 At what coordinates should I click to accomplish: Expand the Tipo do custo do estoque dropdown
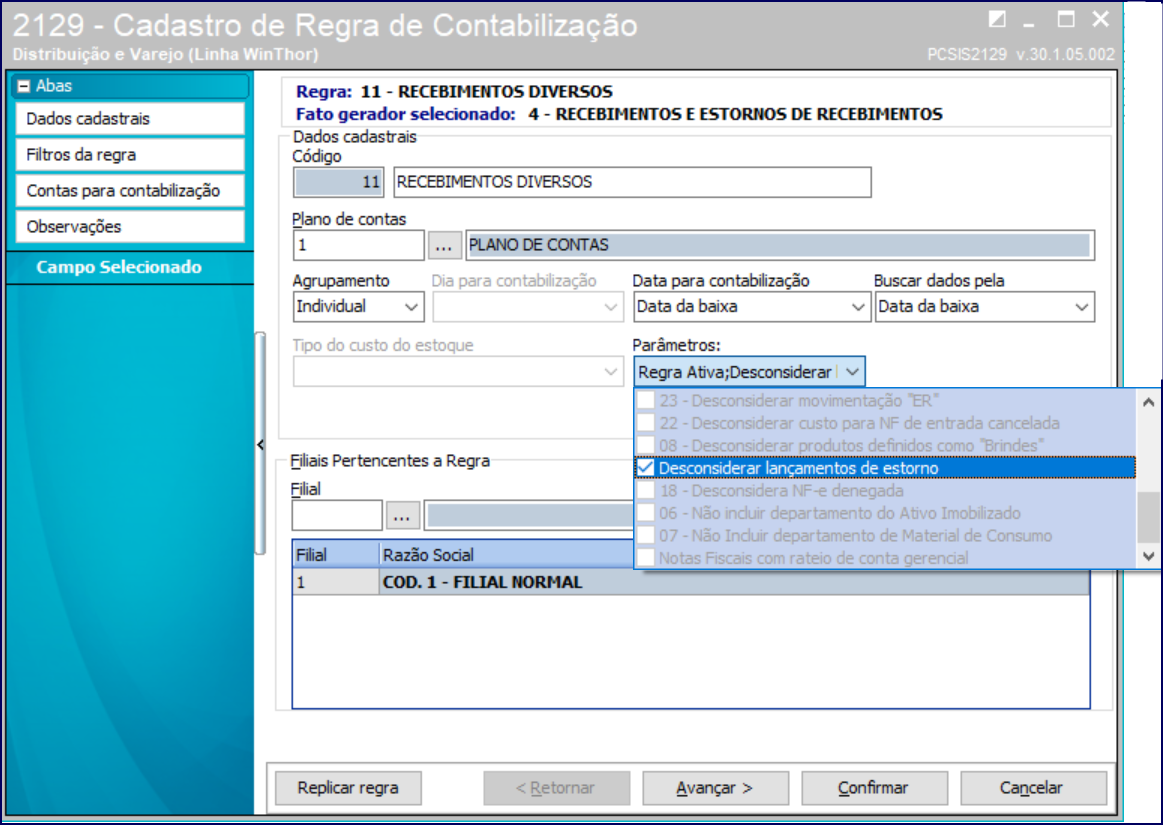pos(610,372)
